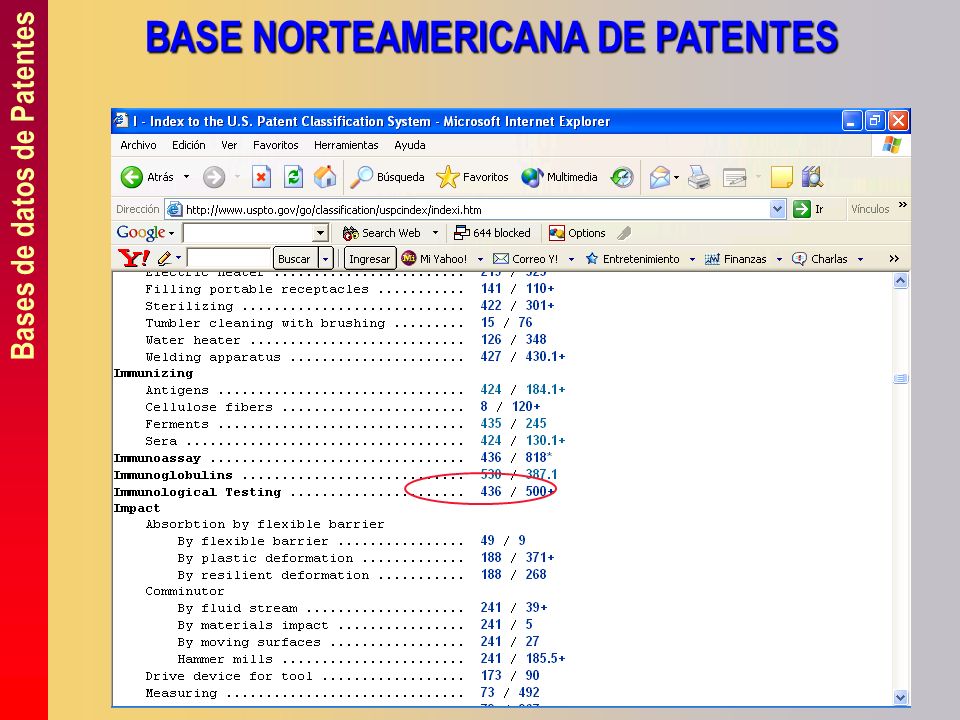960x720 pixels.
Task: Click the Search Web binoculars icon
Action: tap(350, 233)
